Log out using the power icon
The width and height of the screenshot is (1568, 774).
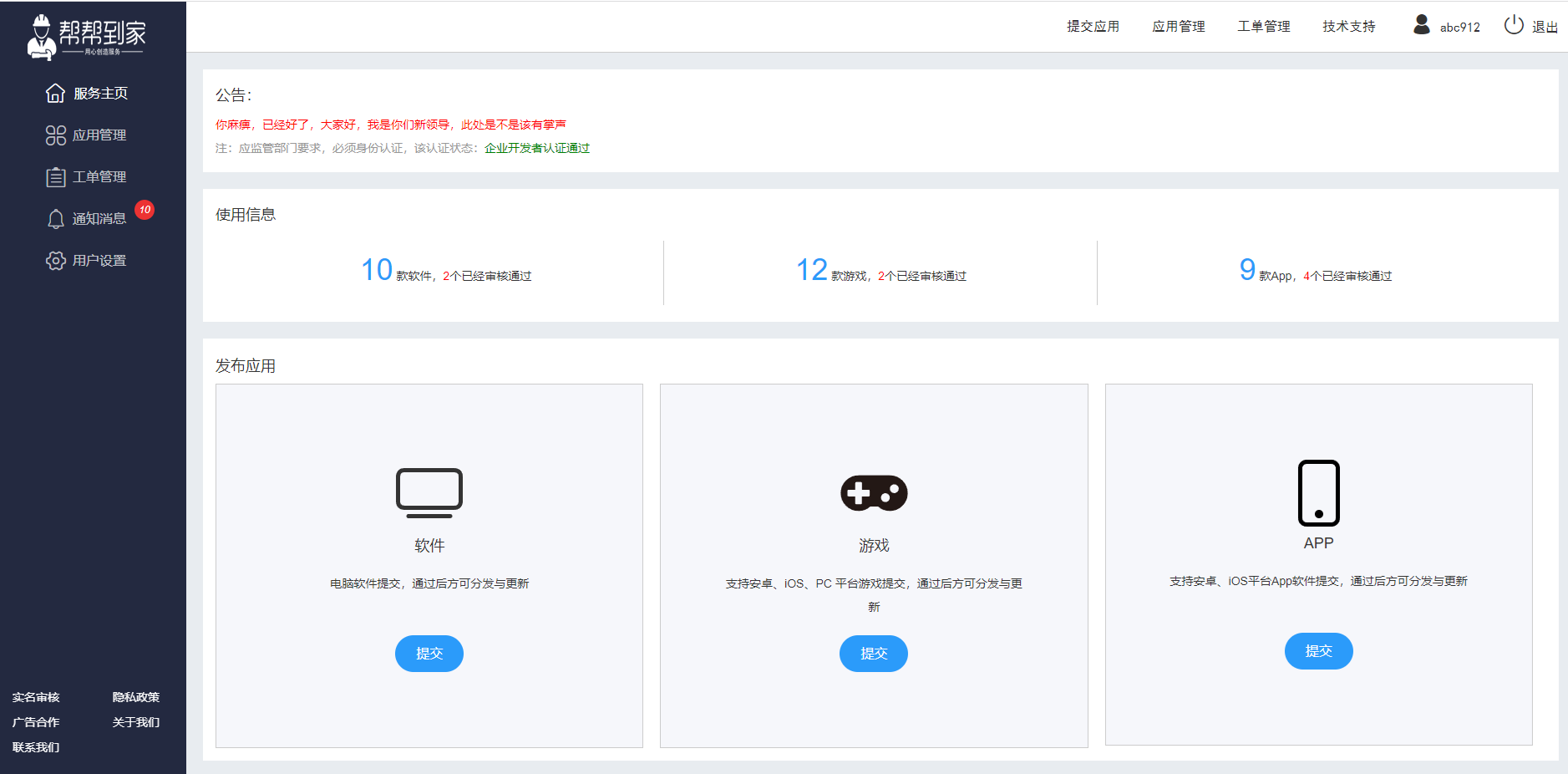pos(1513,25)
